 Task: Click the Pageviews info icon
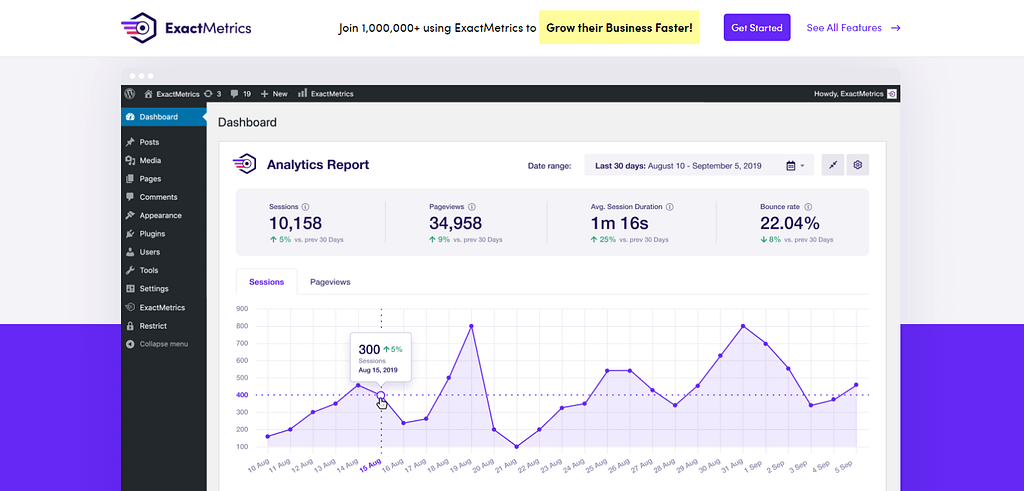tap(472, 206)
